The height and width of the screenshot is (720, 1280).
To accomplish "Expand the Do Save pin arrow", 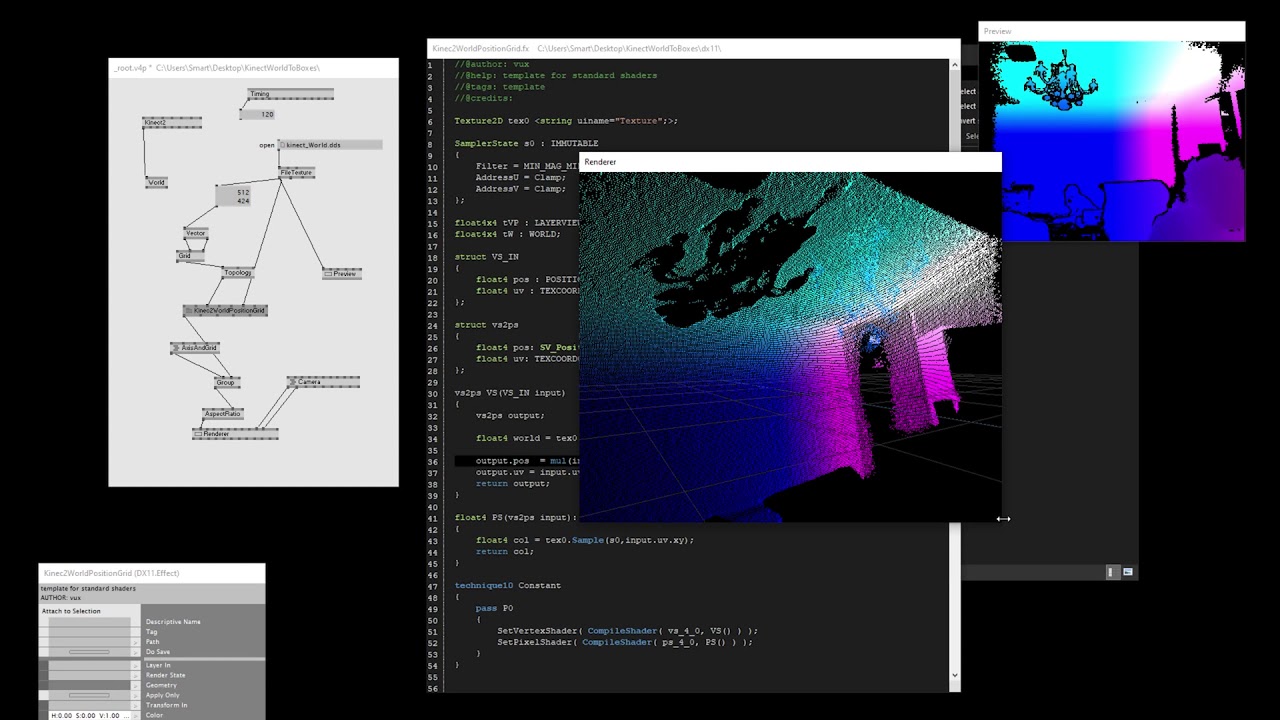I will [136, 652].
